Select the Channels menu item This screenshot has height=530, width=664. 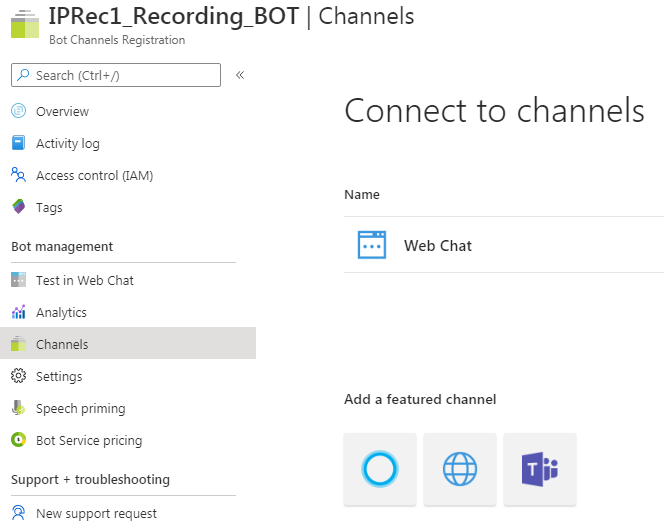point(128,343)
